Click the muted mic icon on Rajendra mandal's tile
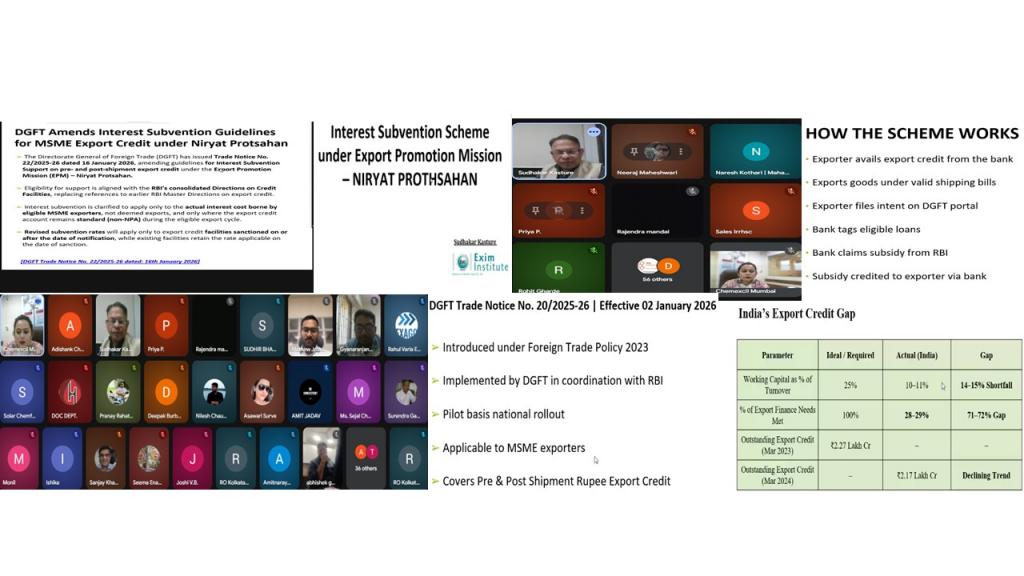The height and width of the screenshot is (576, 1024). 691,190
